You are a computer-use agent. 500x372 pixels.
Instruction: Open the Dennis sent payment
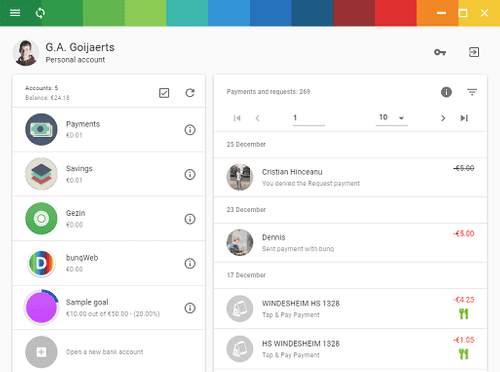(x=350, y=243)
